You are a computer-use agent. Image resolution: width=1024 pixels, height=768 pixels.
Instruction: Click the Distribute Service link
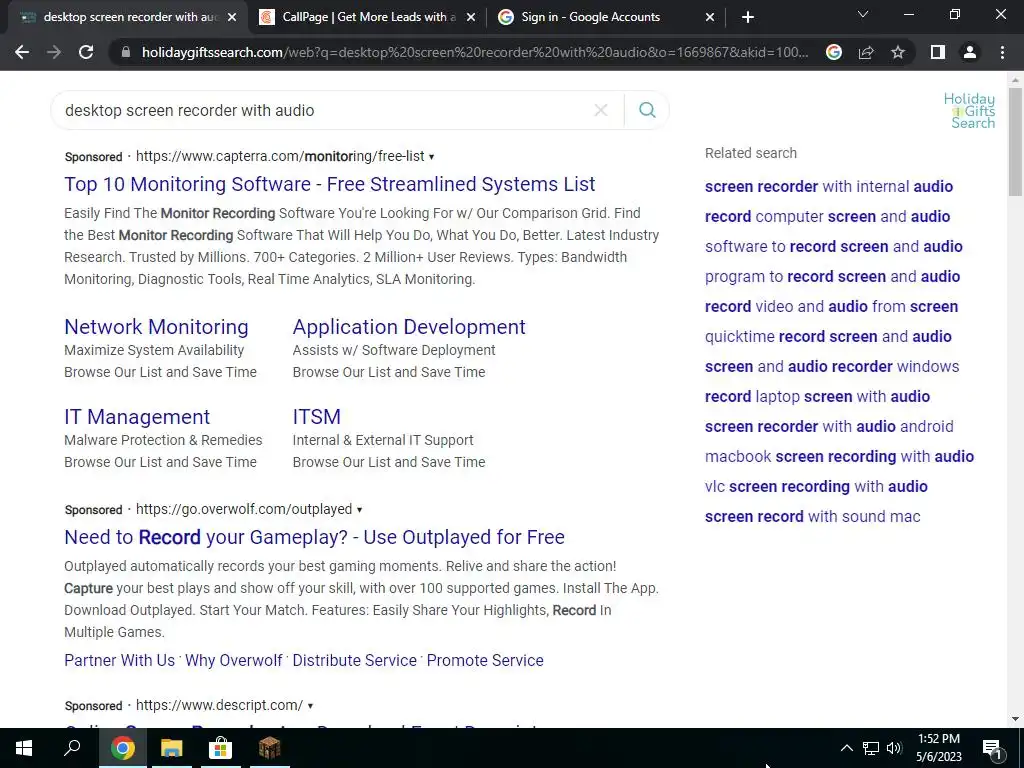coord(355,660)
